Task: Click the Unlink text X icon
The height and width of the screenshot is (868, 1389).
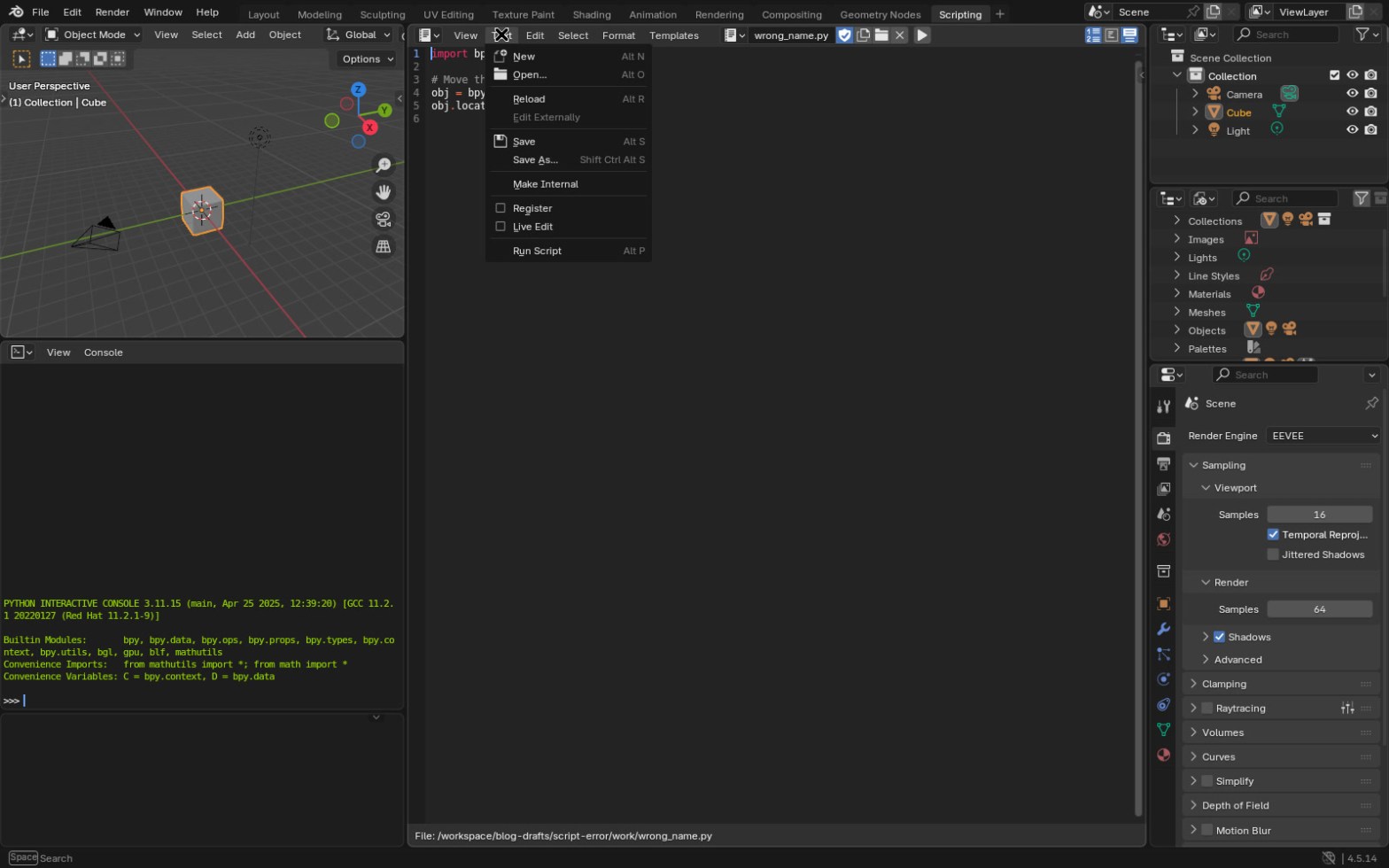Action: pyautogui.click(x=899, y=35)
